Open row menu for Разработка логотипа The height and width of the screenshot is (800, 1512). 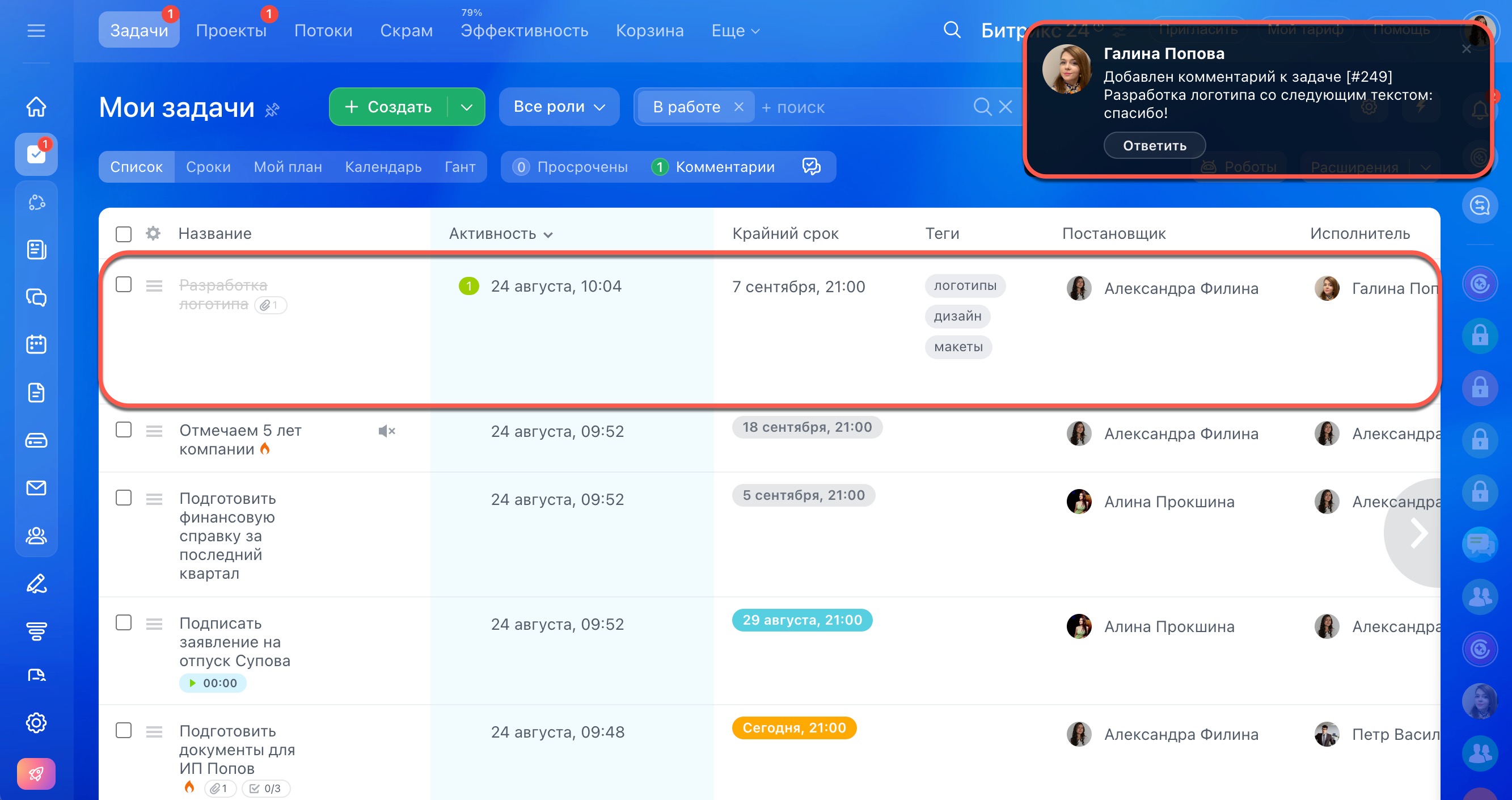(154, 285)
